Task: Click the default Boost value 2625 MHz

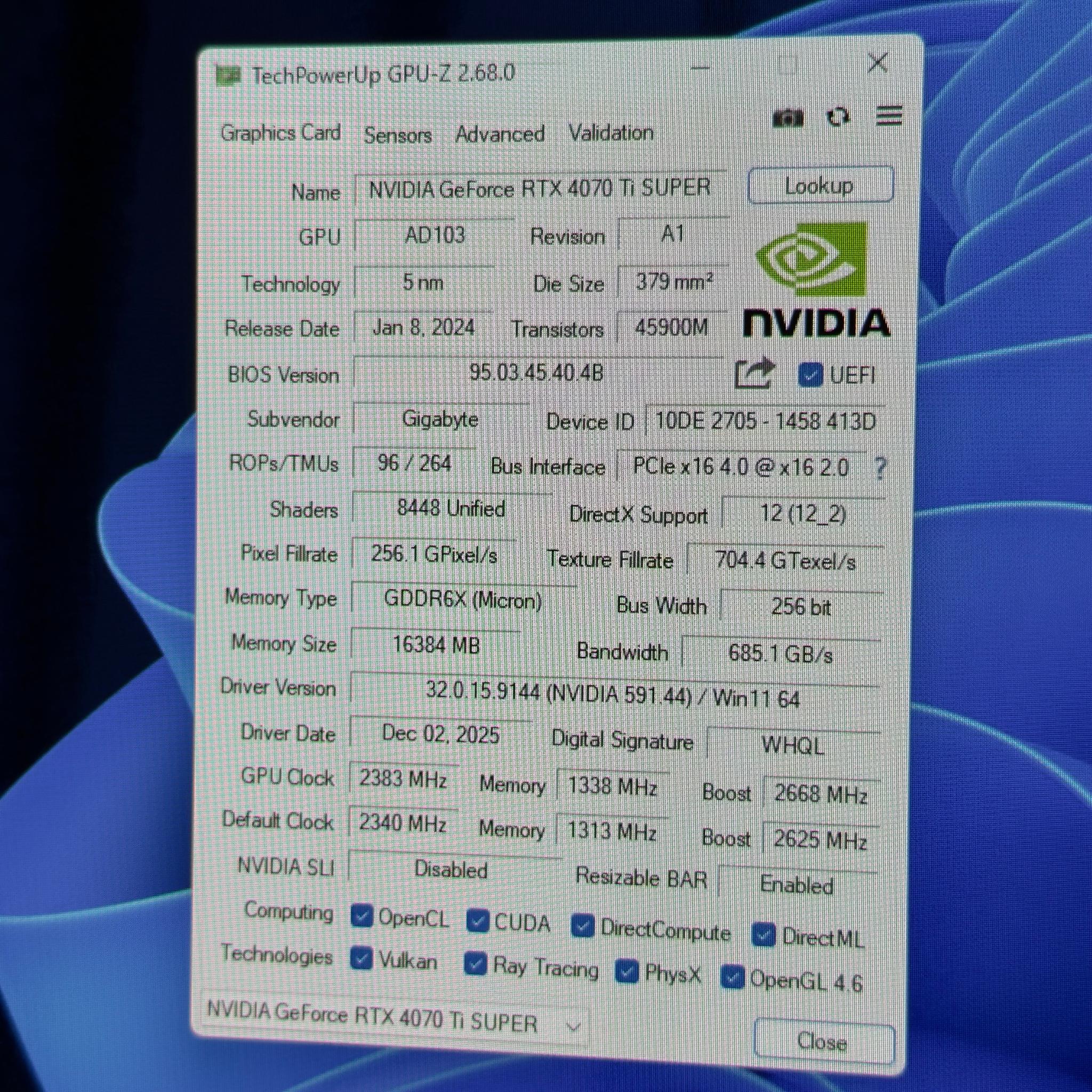Action: pyautogui.click(x=820, y=839)
